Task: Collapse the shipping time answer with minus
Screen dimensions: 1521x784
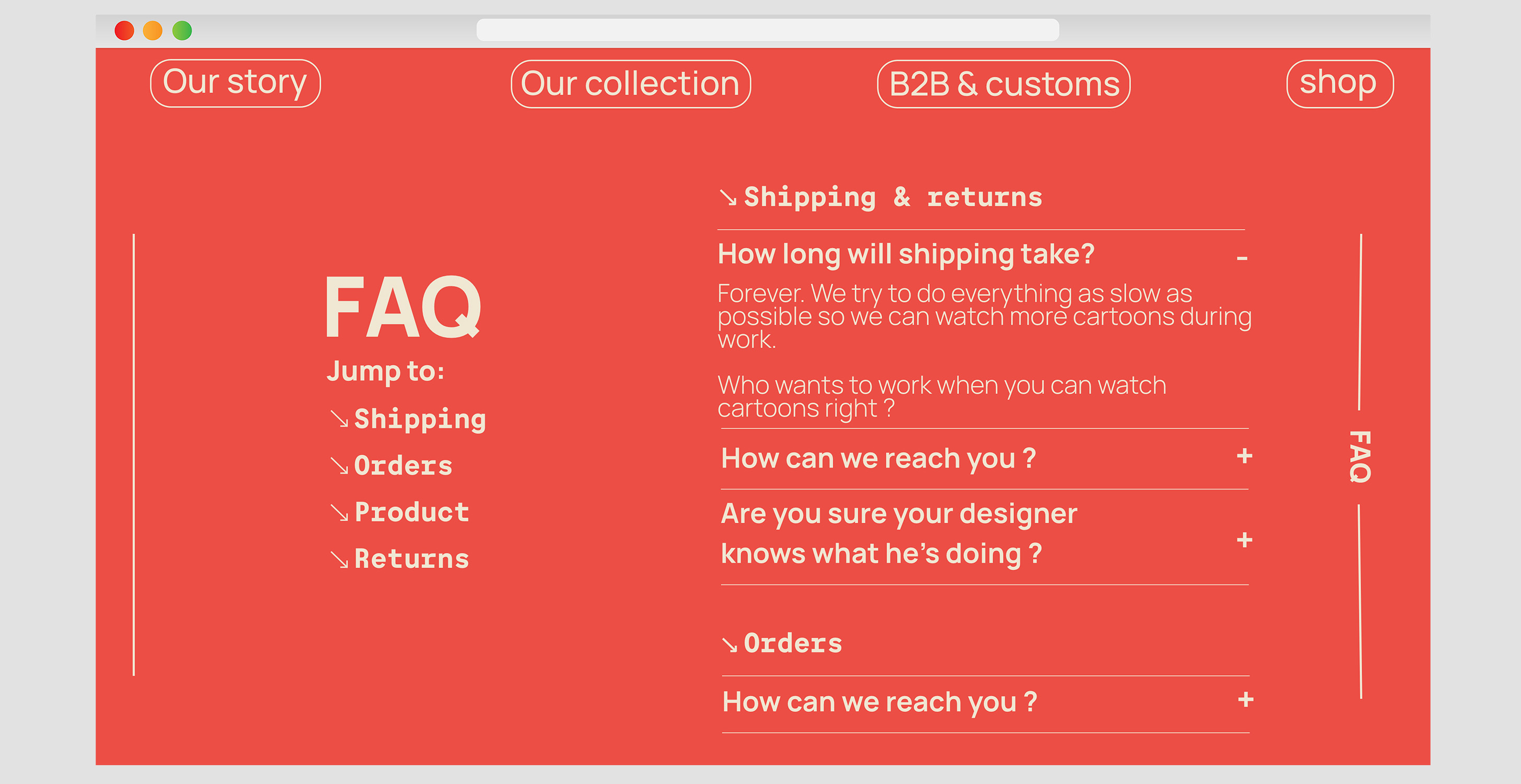Action: tap(1242, 258)
